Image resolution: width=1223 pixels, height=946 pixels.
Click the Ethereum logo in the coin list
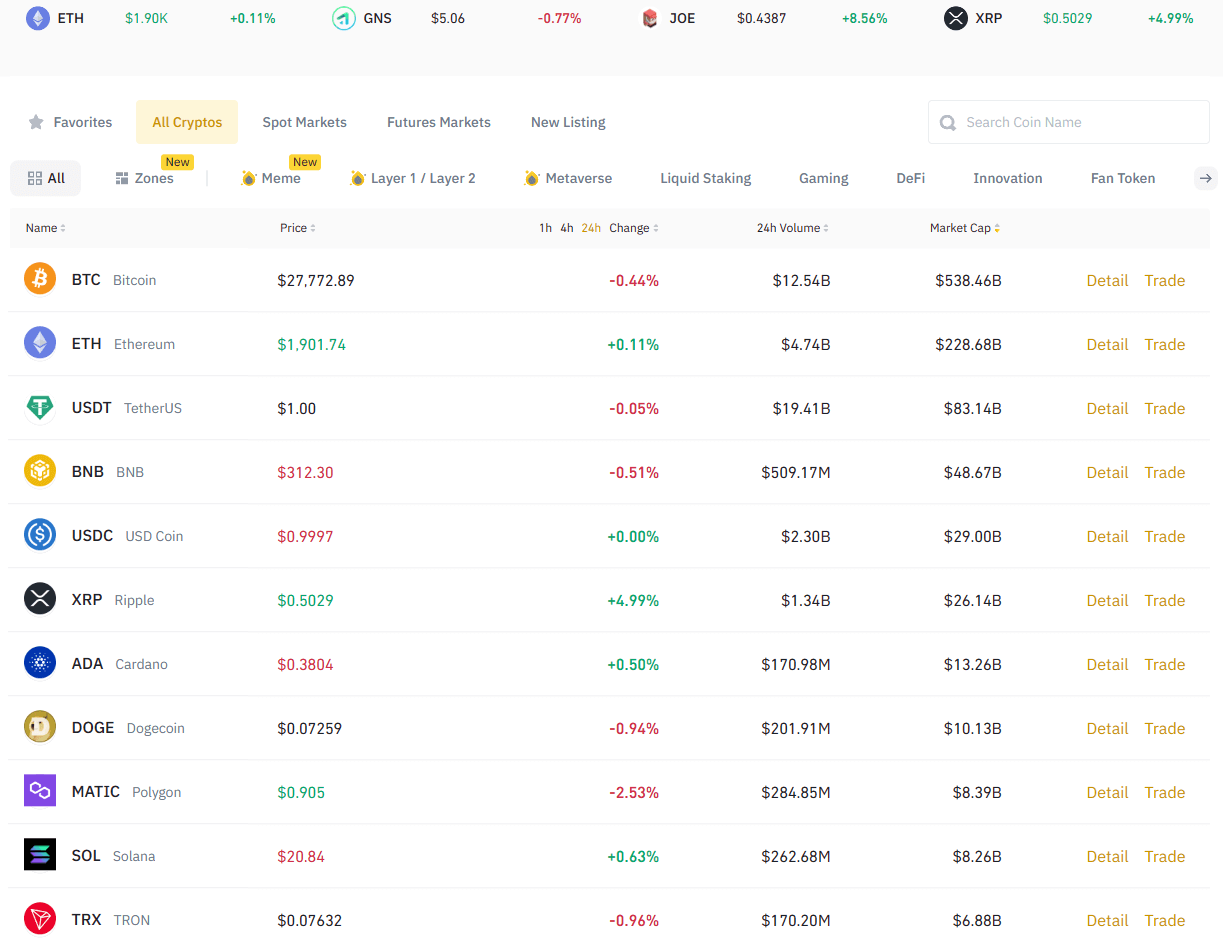(x=39, y=343)
